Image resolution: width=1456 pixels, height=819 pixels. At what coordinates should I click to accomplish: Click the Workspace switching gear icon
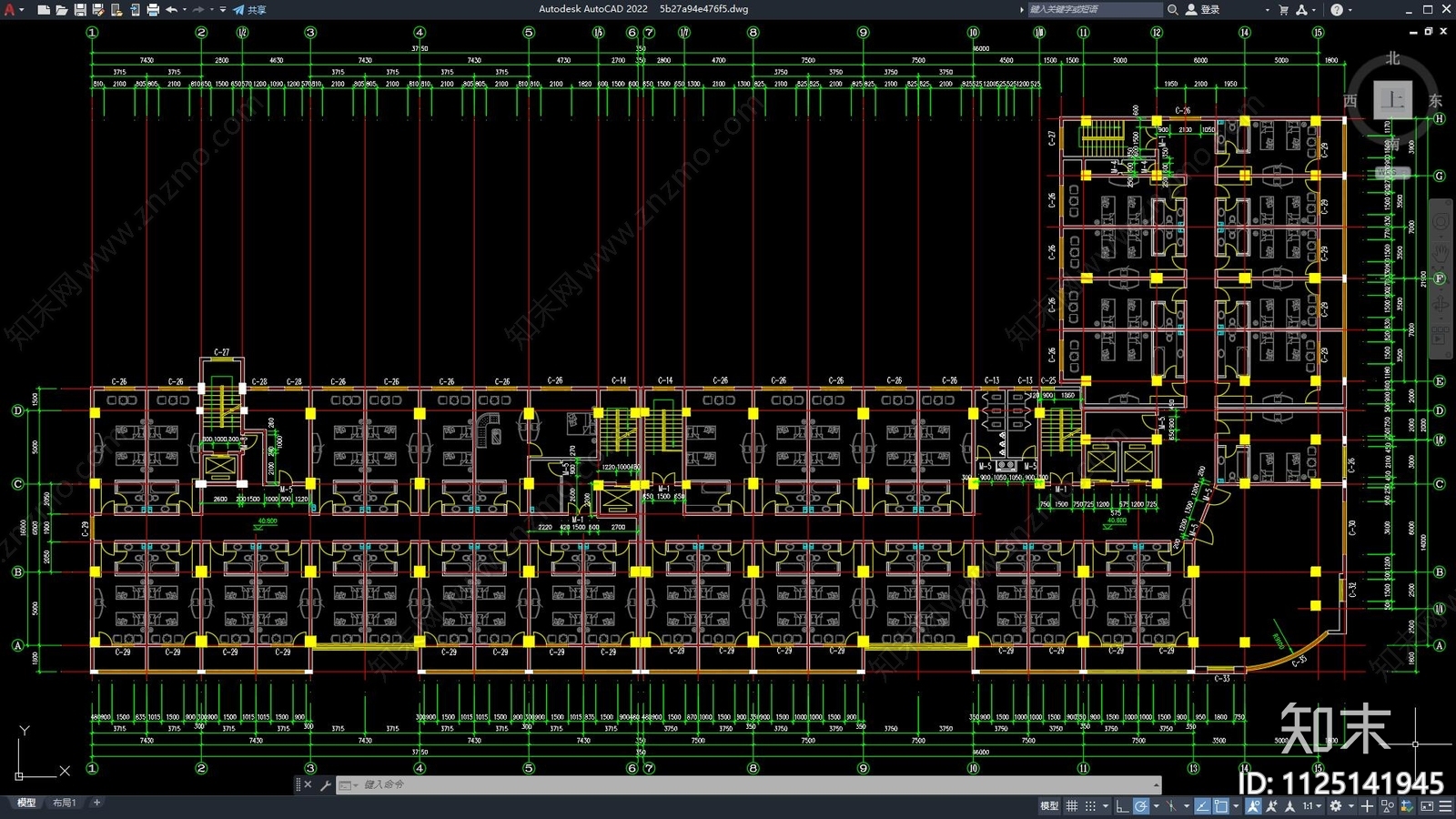(1336, 805)
